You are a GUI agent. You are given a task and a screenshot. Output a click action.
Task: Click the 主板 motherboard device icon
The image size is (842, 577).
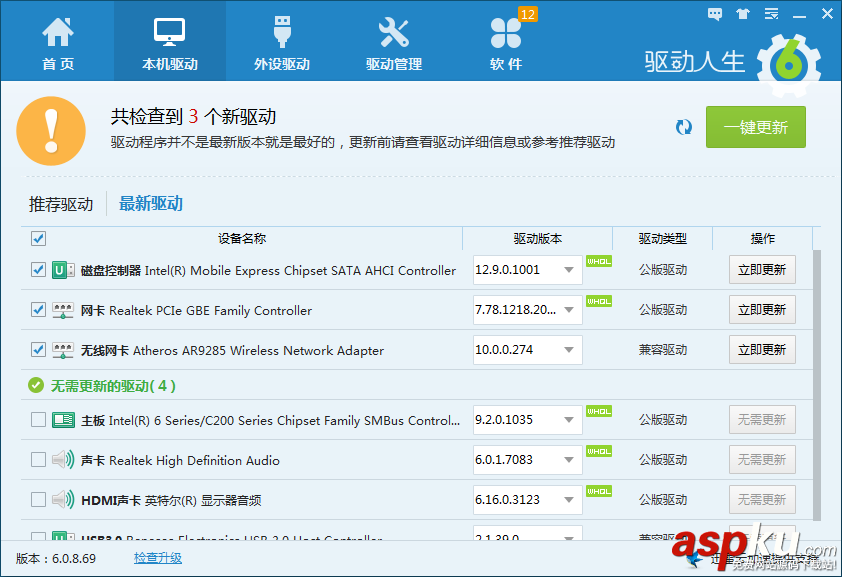pyautogui.click(x=63, y=420)
